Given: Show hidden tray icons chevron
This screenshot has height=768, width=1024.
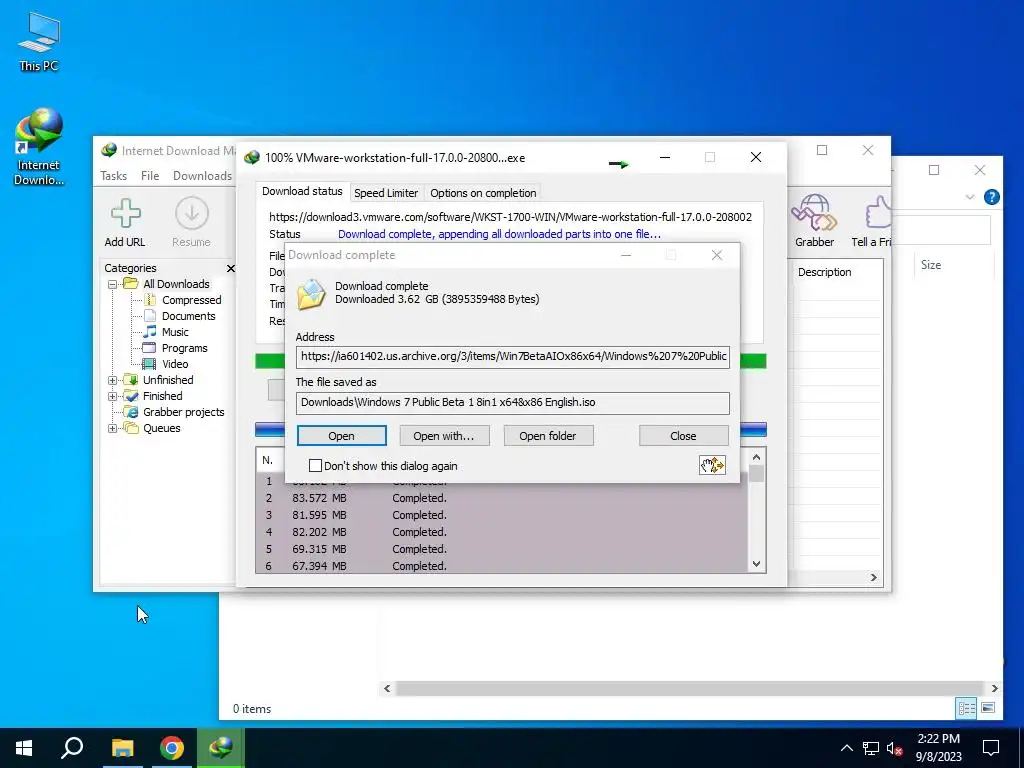Looking at the screenshot, I should pyautogui.click(x=846, y=748).
